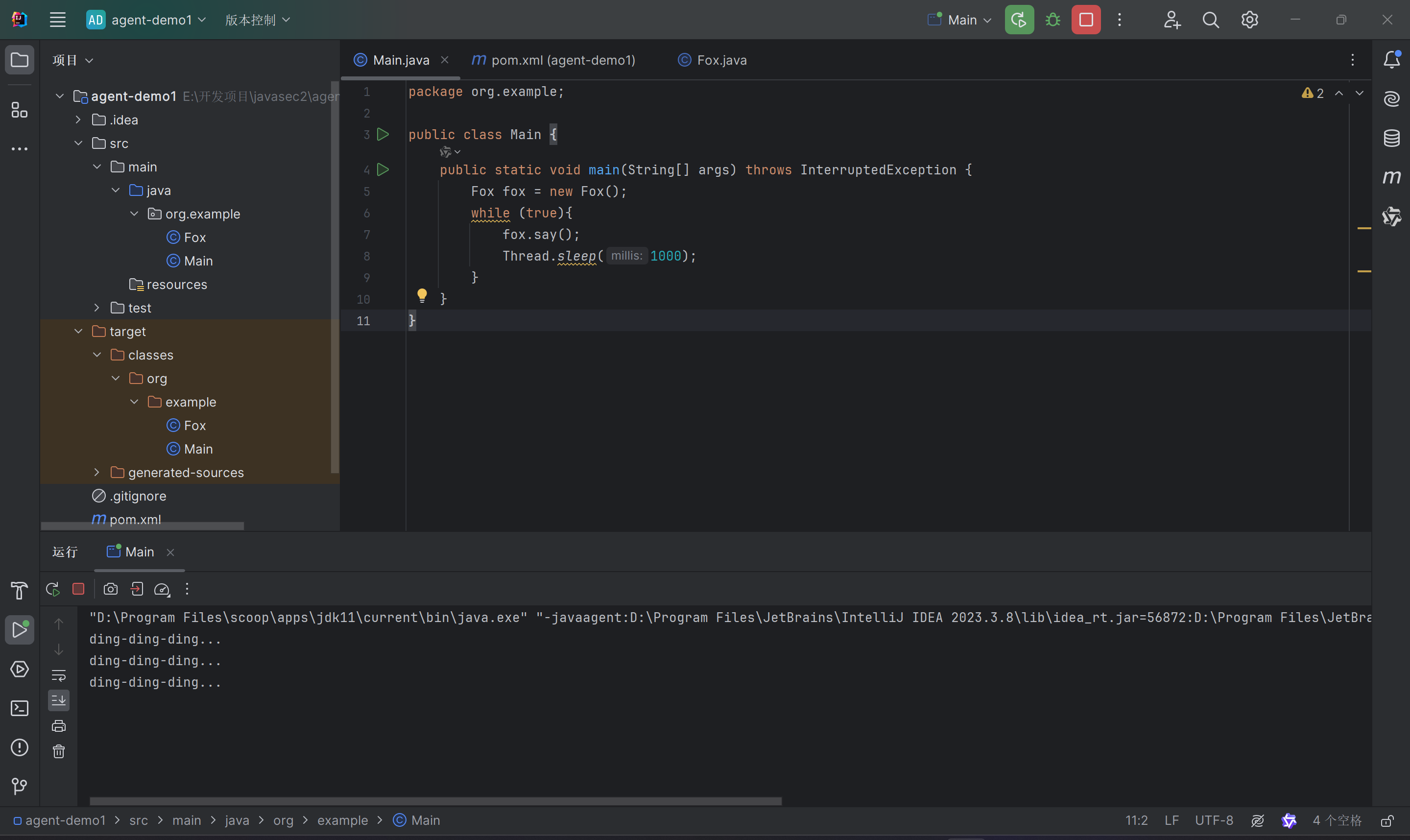
Task: Collapse the target folder
Action: coord(78,332)
